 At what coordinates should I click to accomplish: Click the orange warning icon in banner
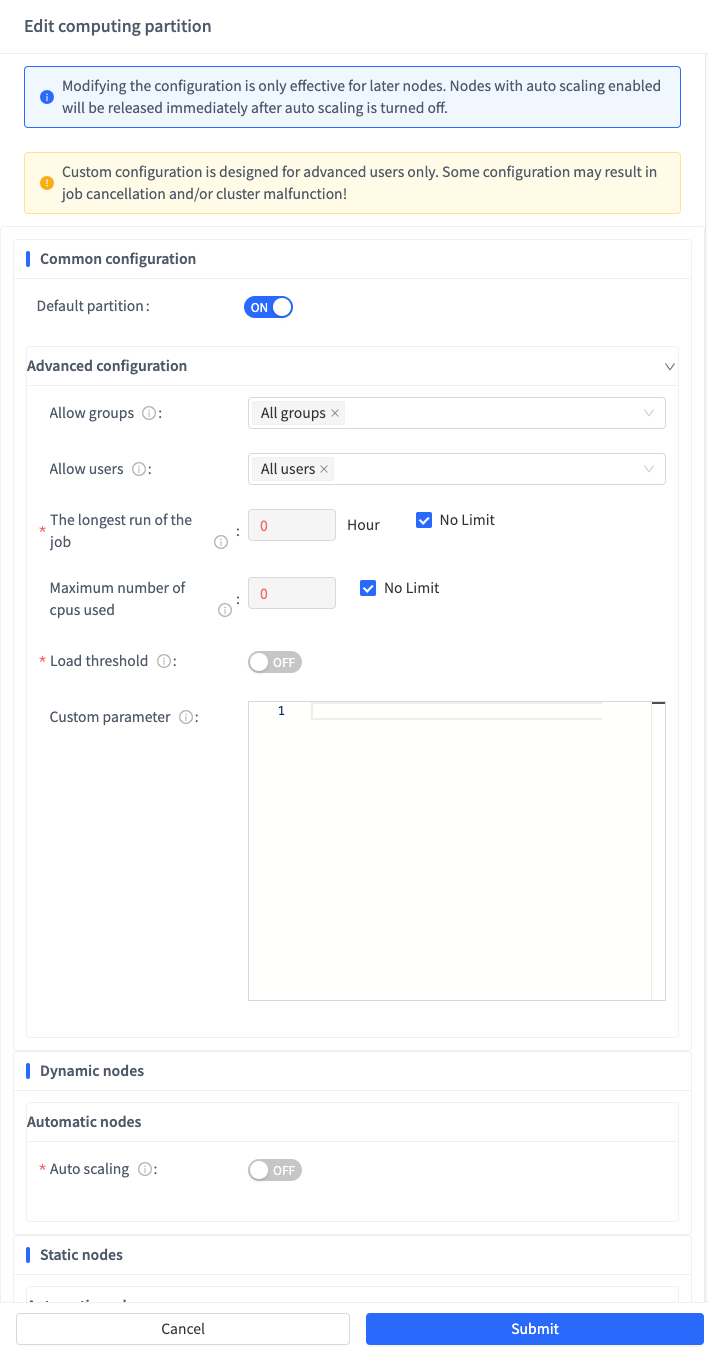click(x=47, y=183)
